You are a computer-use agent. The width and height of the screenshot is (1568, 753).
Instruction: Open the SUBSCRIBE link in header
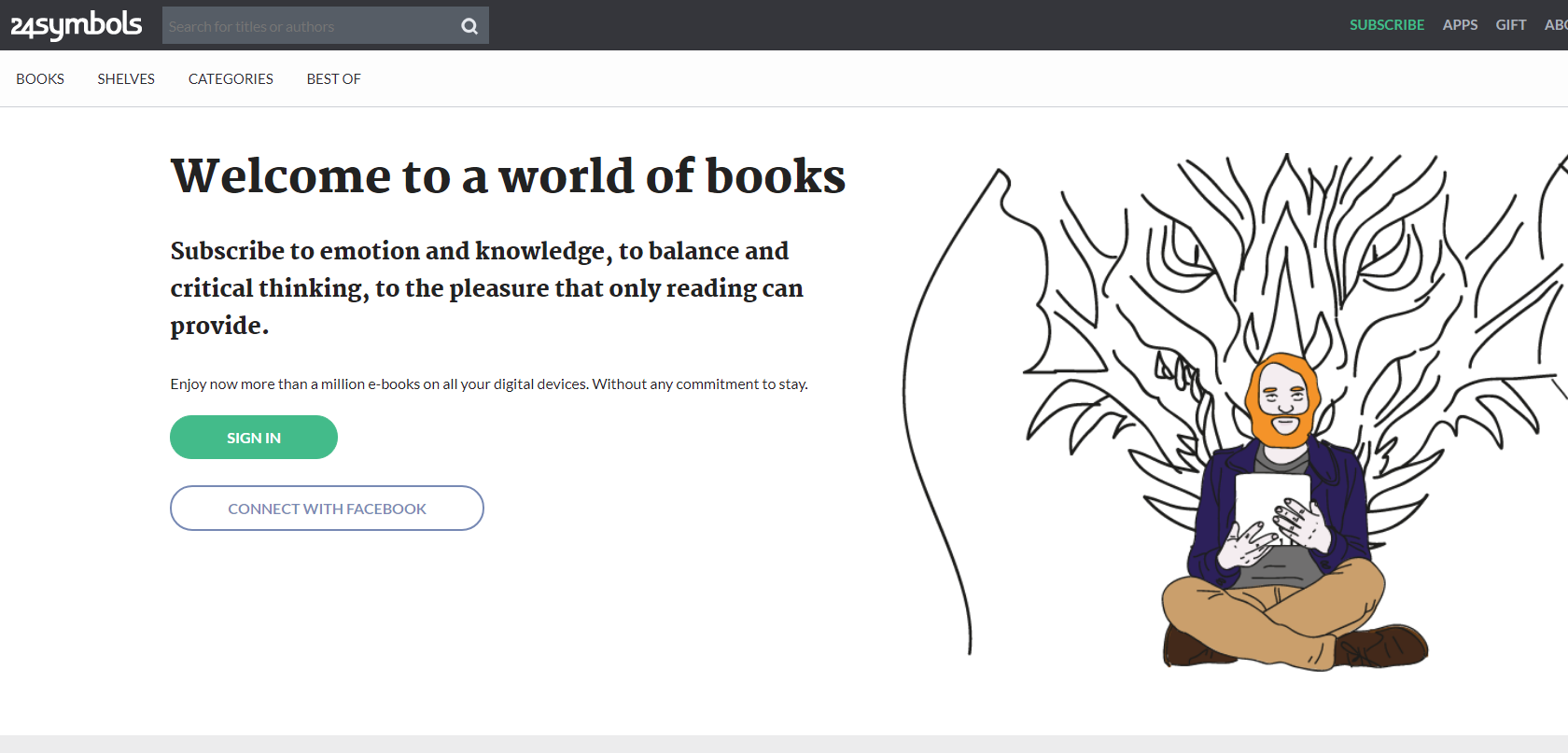pyautogui.click(x=1386, y=25)
